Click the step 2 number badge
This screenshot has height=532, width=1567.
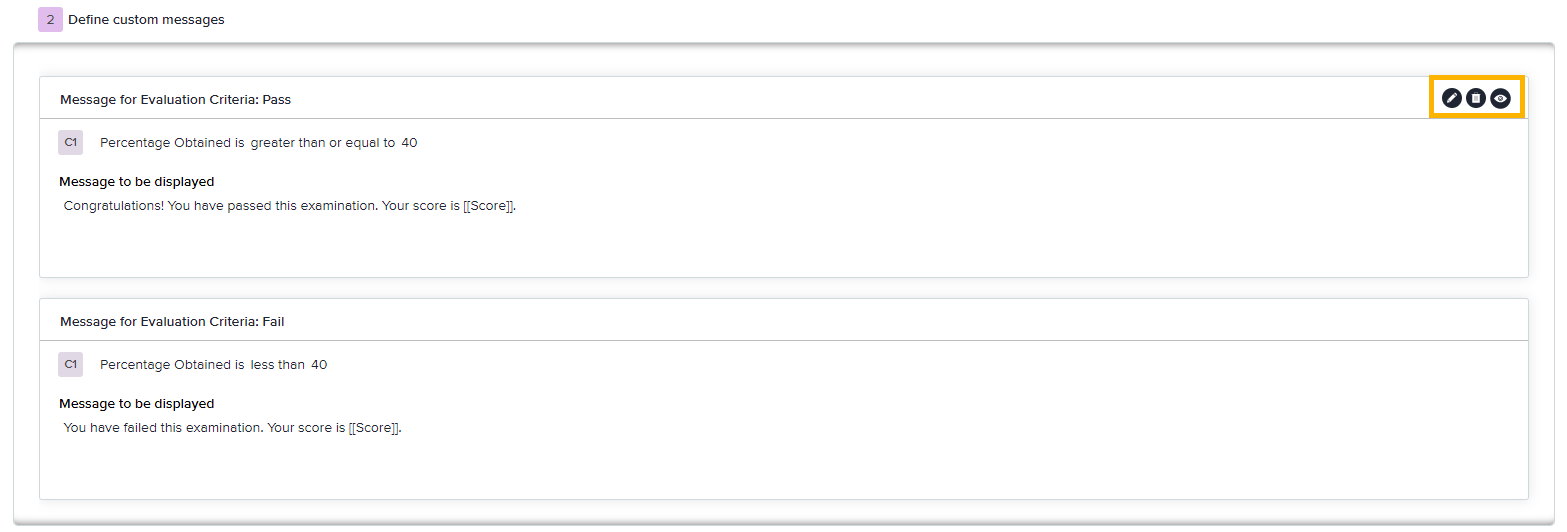[x=50, y=19]
